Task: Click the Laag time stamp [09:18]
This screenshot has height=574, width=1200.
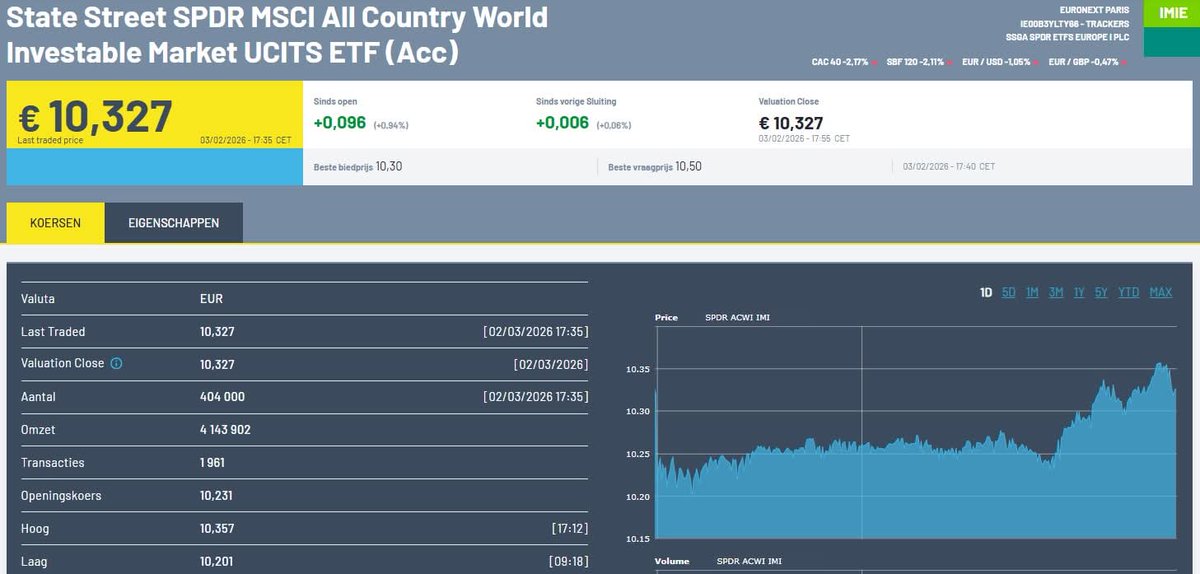Action: (569, 562)
